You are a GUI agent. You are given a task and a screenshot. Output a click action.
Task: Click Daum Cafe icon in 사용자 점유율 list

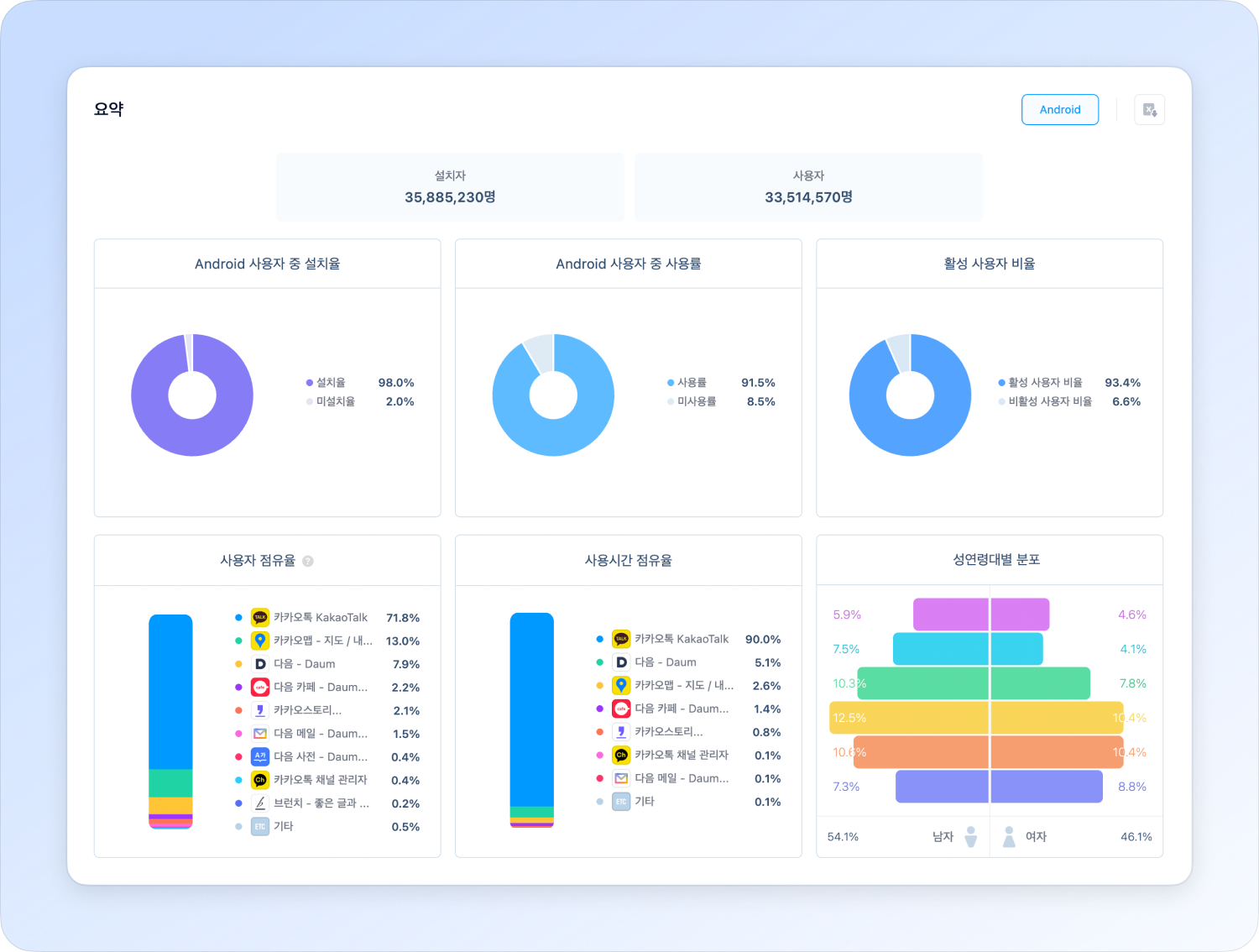260,688
